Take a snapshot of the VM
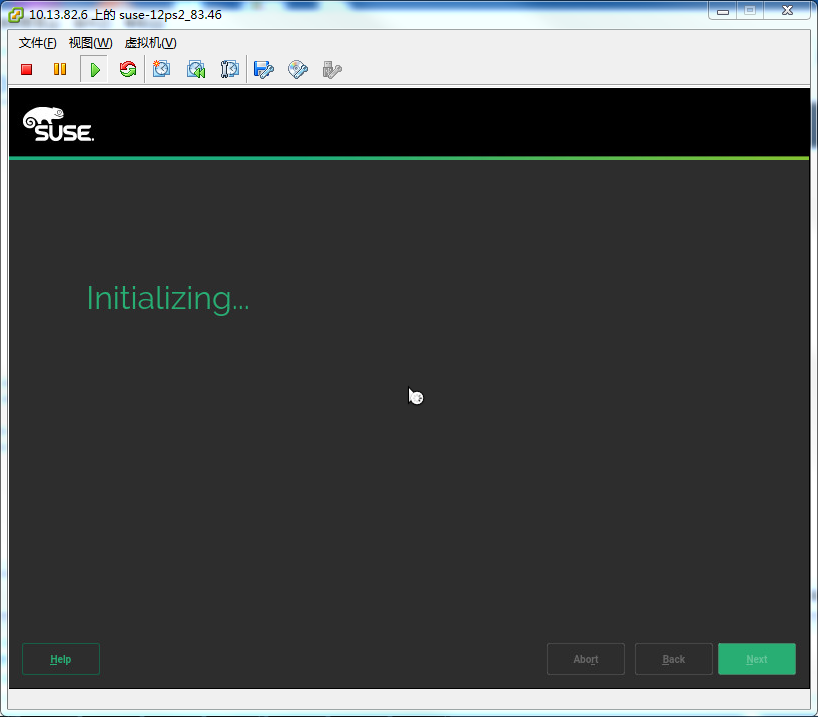Screen dimensions: 818x717 [x=162, y=69]
